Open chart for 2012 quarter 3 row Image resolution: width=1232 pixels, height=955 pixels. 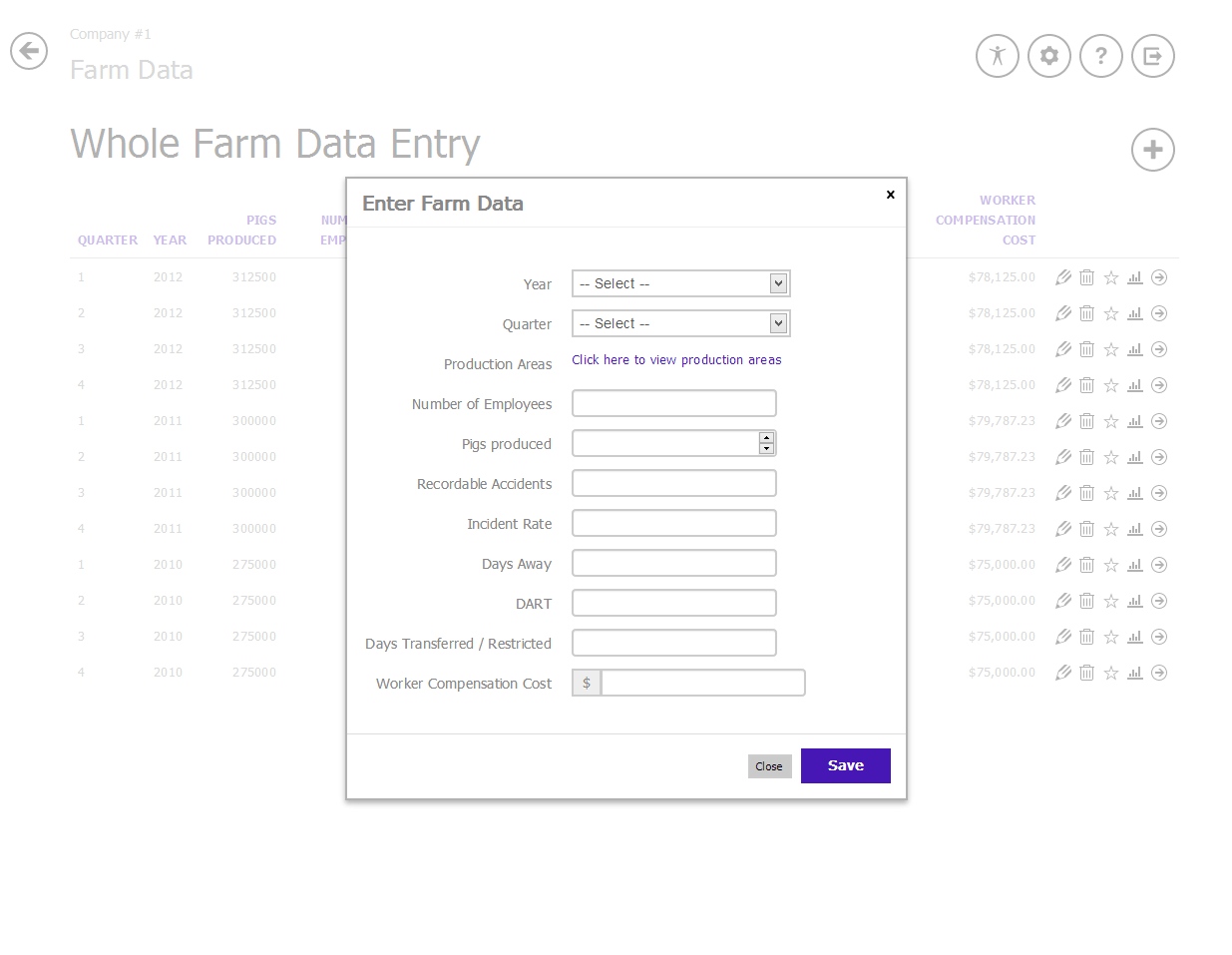pos(1135,349)
